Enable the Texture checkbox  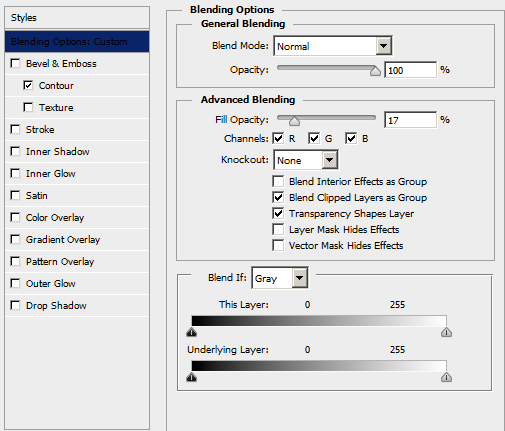coord(28,107)
